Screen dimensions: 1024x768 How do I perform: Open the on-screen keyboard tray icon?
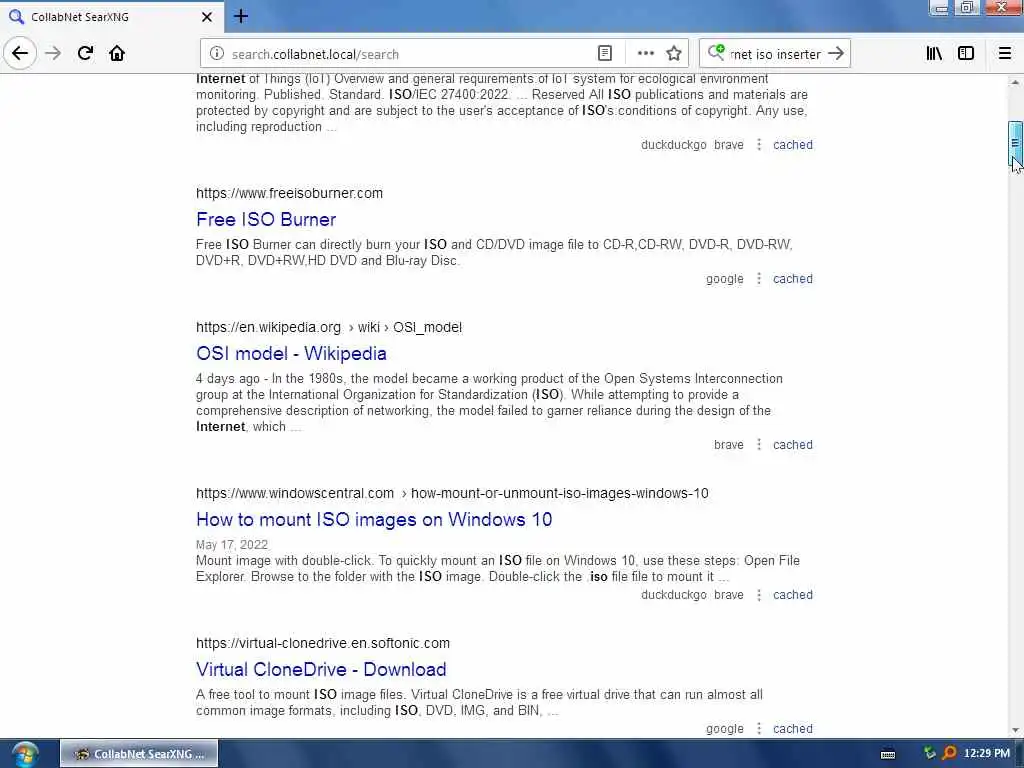click(x=888, y=754)
